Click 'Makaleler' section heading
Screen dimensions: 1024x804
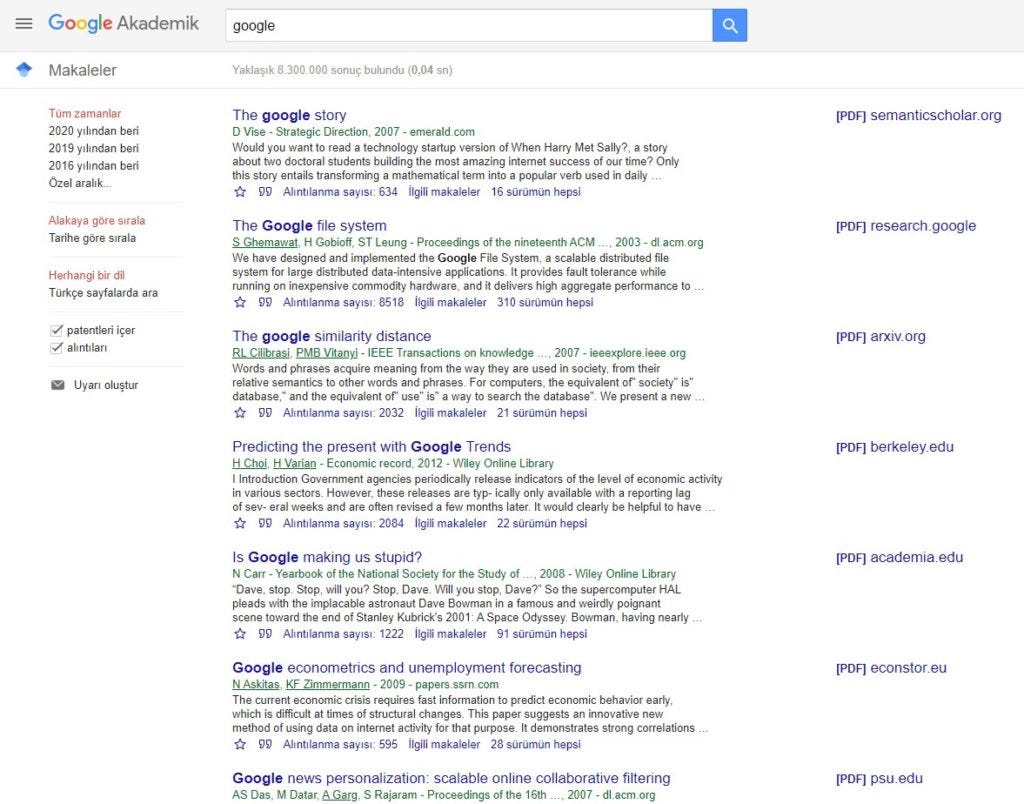pos(82,70)
